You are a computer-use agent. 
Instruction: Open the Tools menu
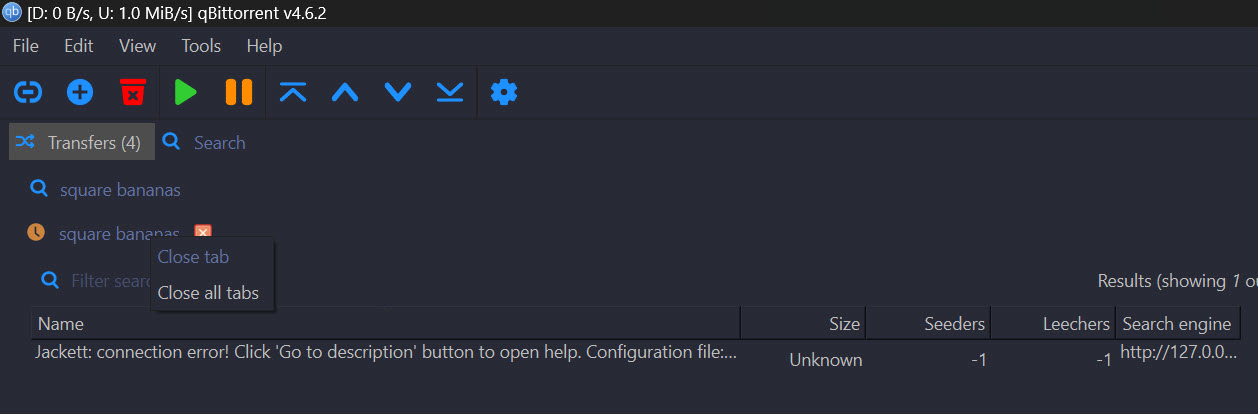pyautogui.click(x=201, y=46)
